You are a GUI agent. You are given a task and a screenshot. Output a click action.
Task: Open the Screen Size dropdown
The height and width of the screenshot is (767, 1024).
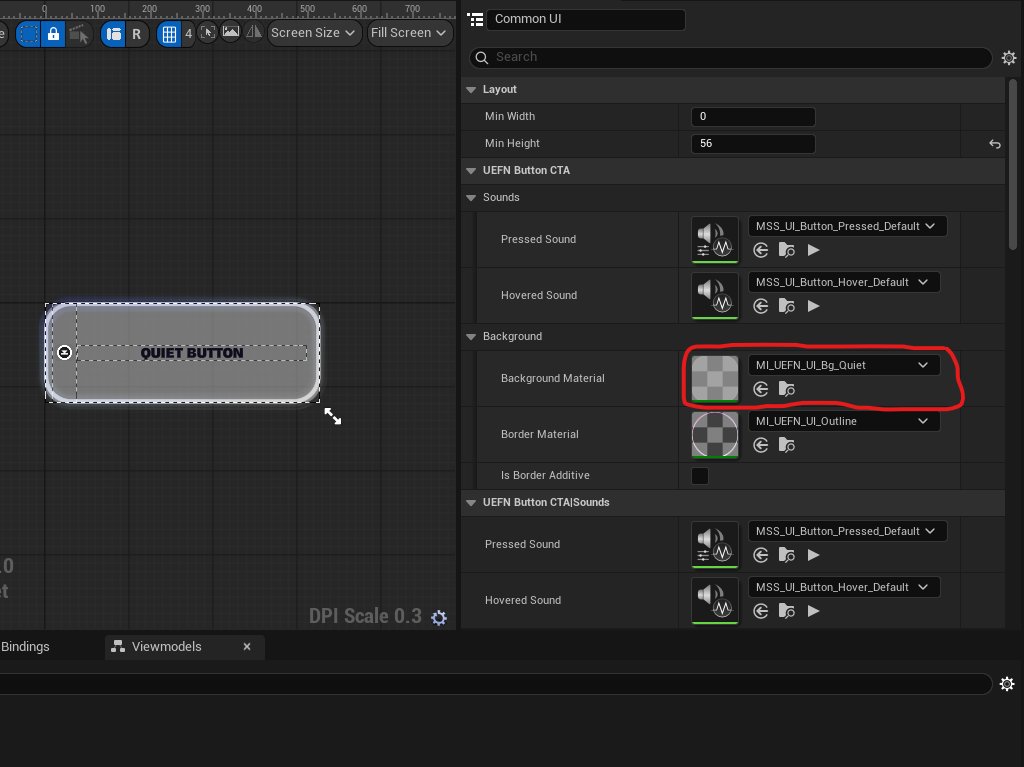point(313,33)
